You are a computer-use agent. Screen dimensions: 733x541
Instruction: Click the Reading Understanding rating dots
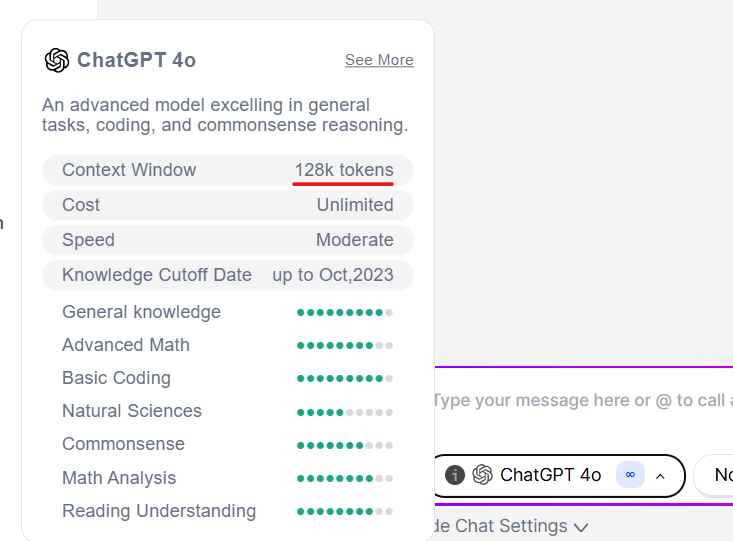click(345, 512)
